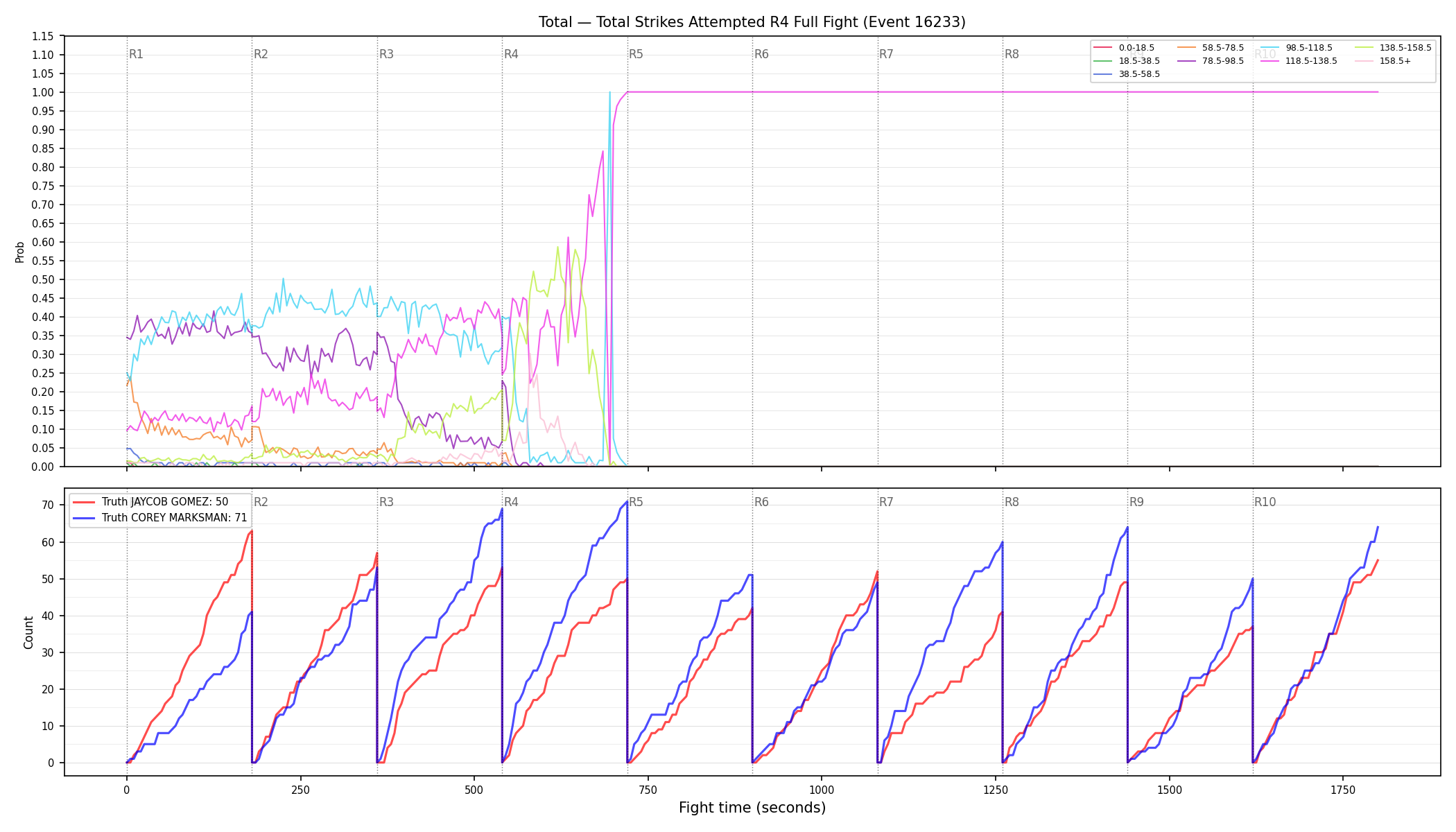Click the chart title text
Screen dimensions: 1456x832
(752, 22)
